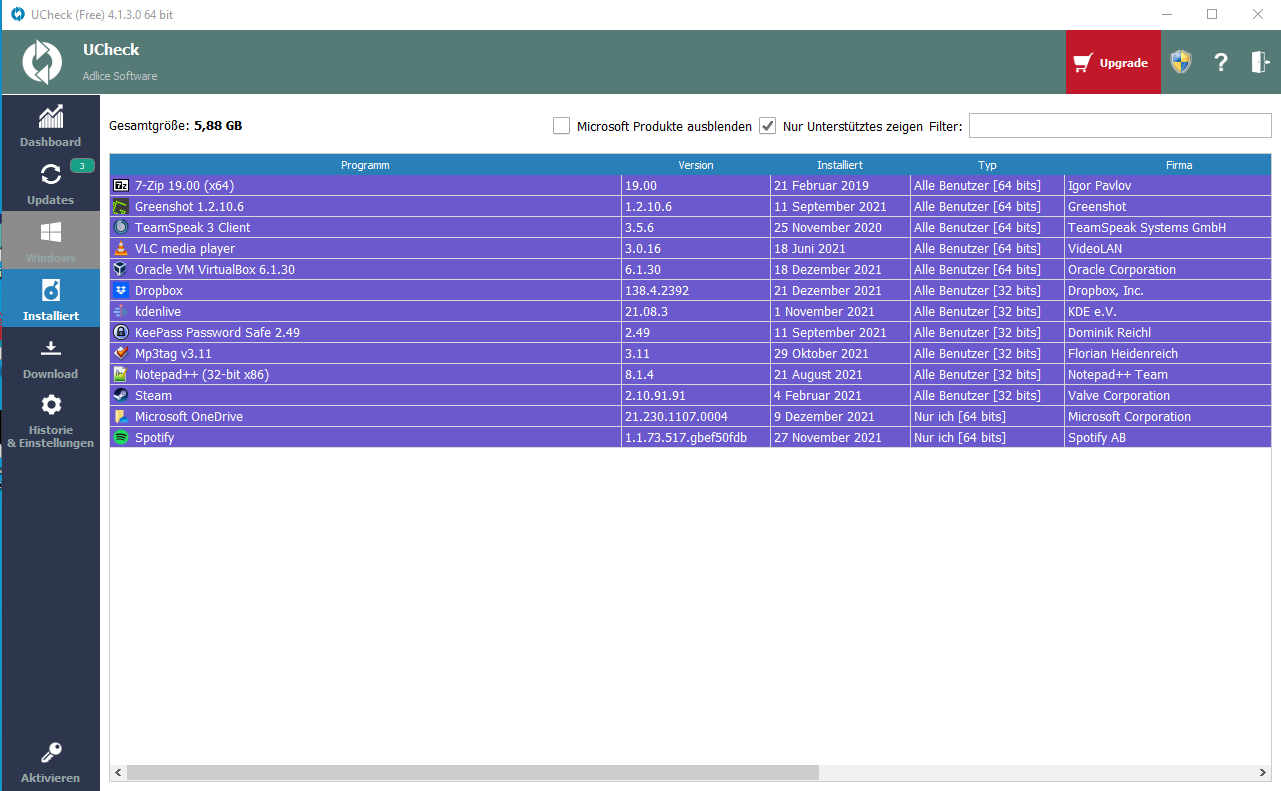Screen dimensions: 1281x791
Task: Click the UCheck logo icon in header
Action: click(42, 62)
